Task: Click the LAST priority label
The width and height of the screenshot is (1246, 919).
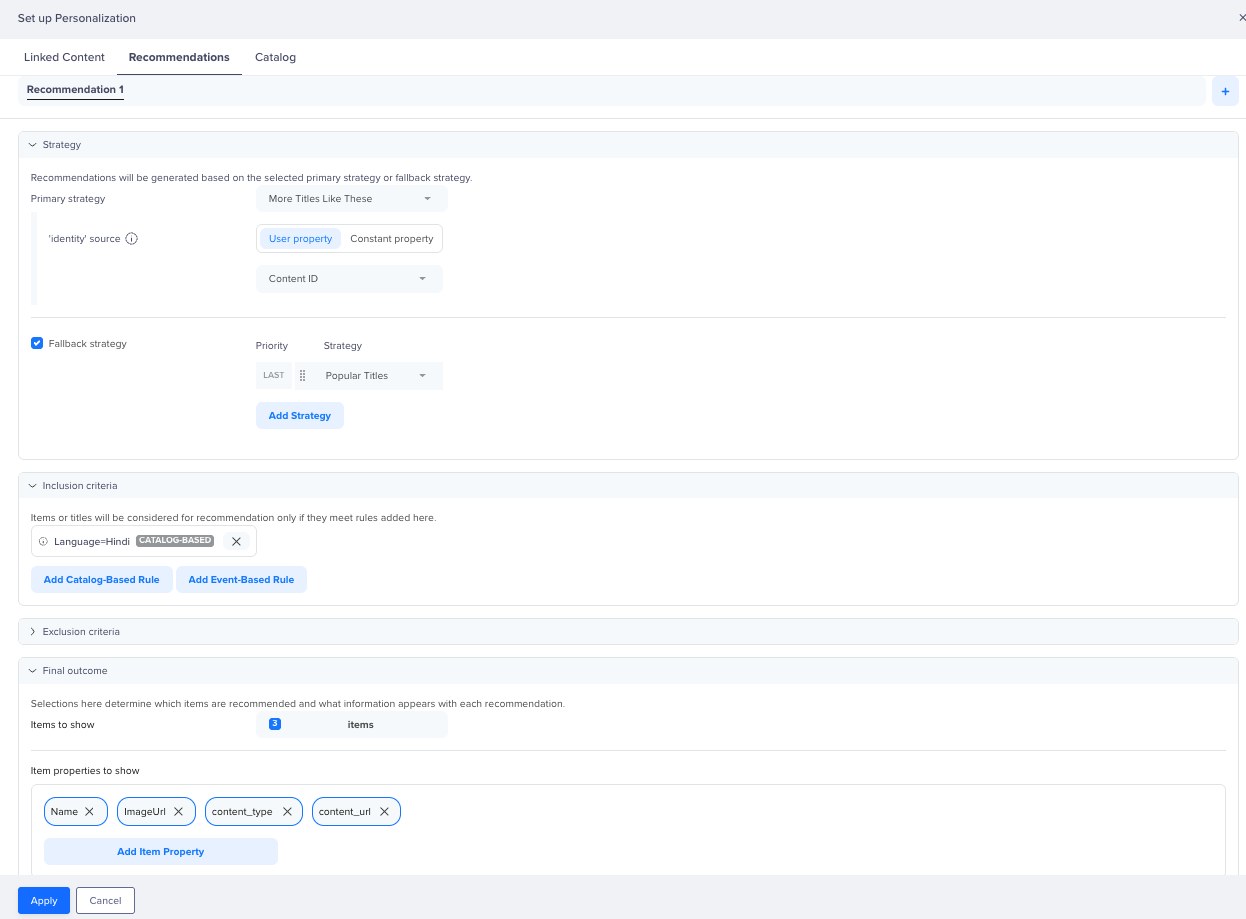Action: (x=274, y=376)
